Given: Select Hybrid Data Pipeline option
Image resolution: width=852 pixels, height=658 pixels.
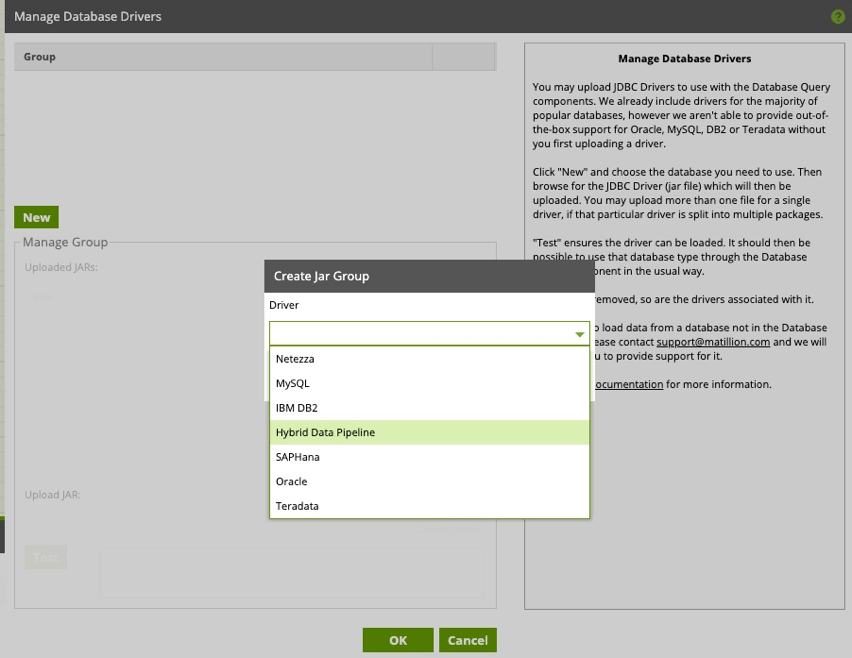Looking at the screenshot, I should [x=429, y=433].
